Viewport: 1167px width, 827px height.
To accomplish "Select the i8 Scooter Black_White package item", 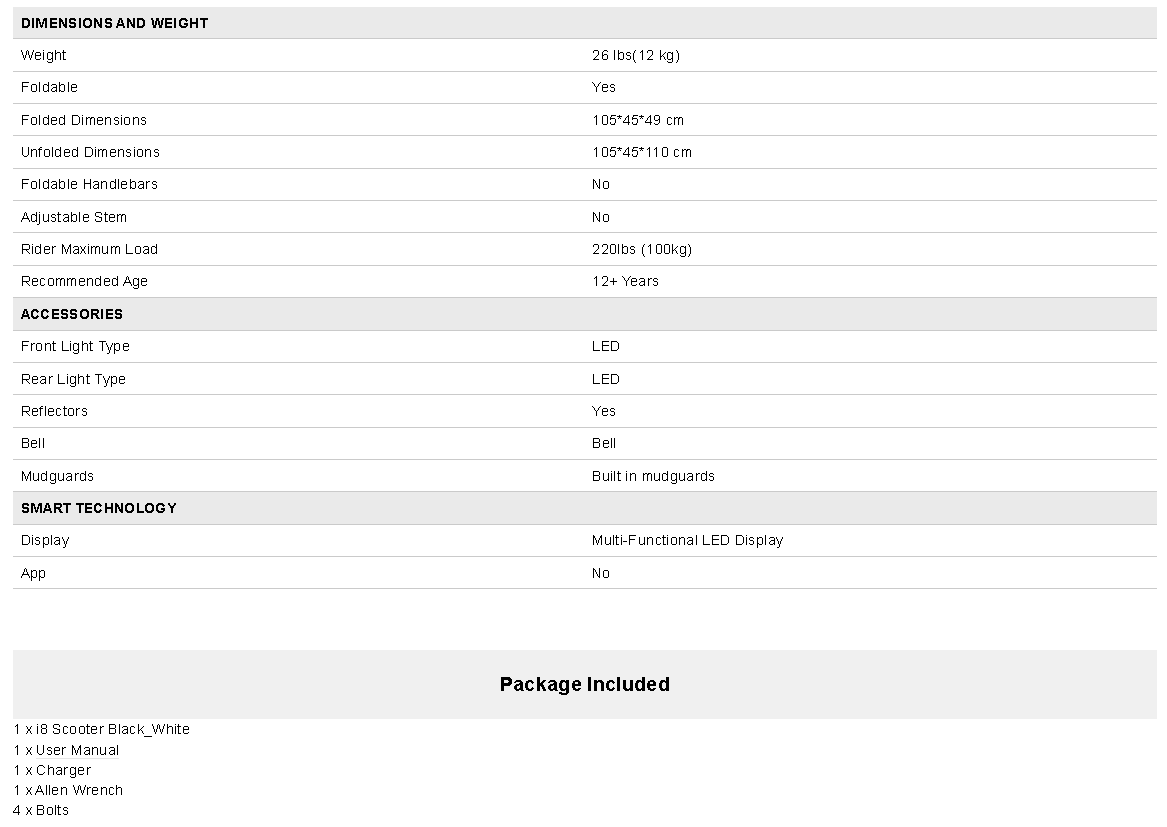I will click(x=101, y=729).
